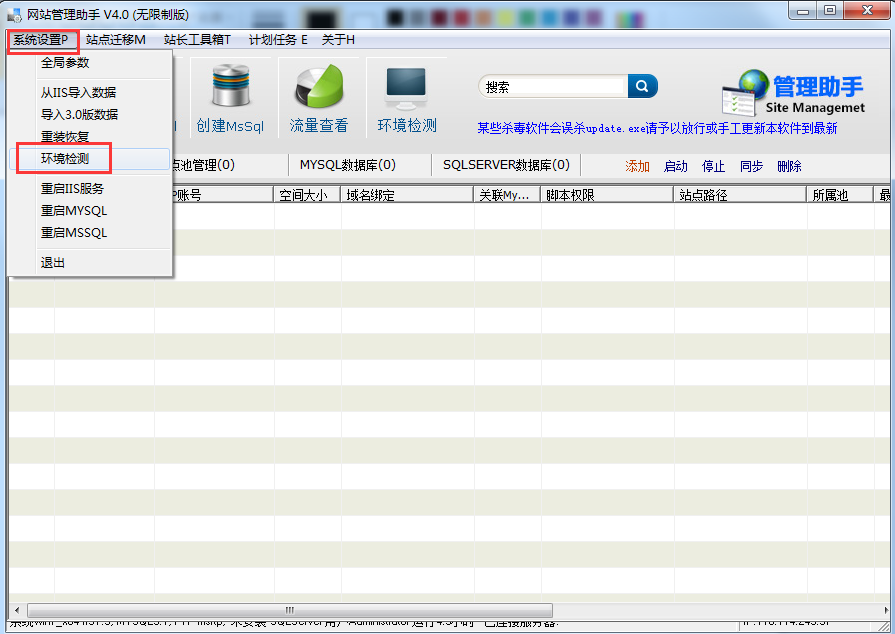Switch to the MYSQL数据库 tab
The height and width of the screenshot is (634, 895).
tap(348, 165)
